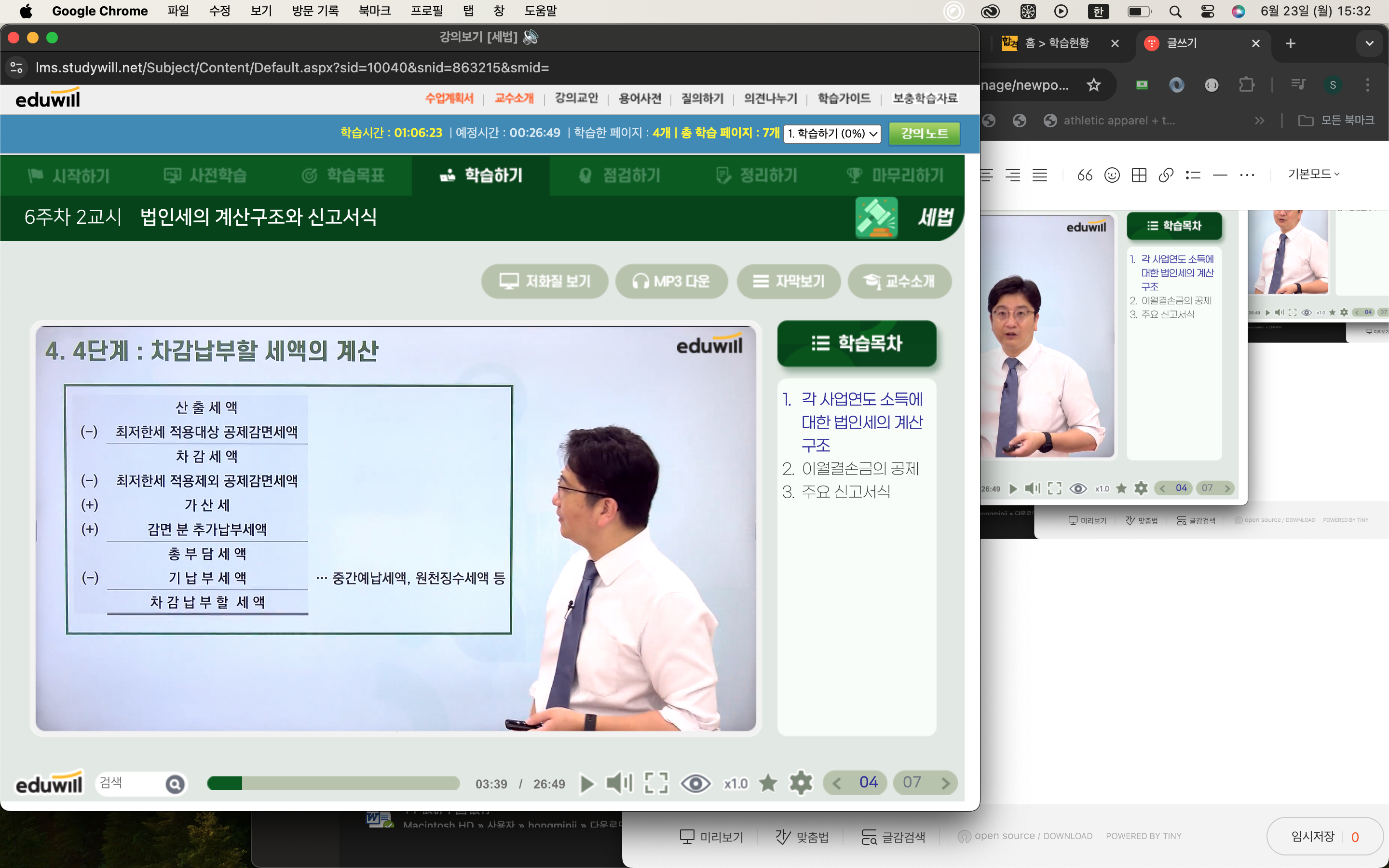Image resolution: width=1389 pixels, height=868 pixels.
Task: Go to the next page with the right arrow
Action: tap(945, 783)
